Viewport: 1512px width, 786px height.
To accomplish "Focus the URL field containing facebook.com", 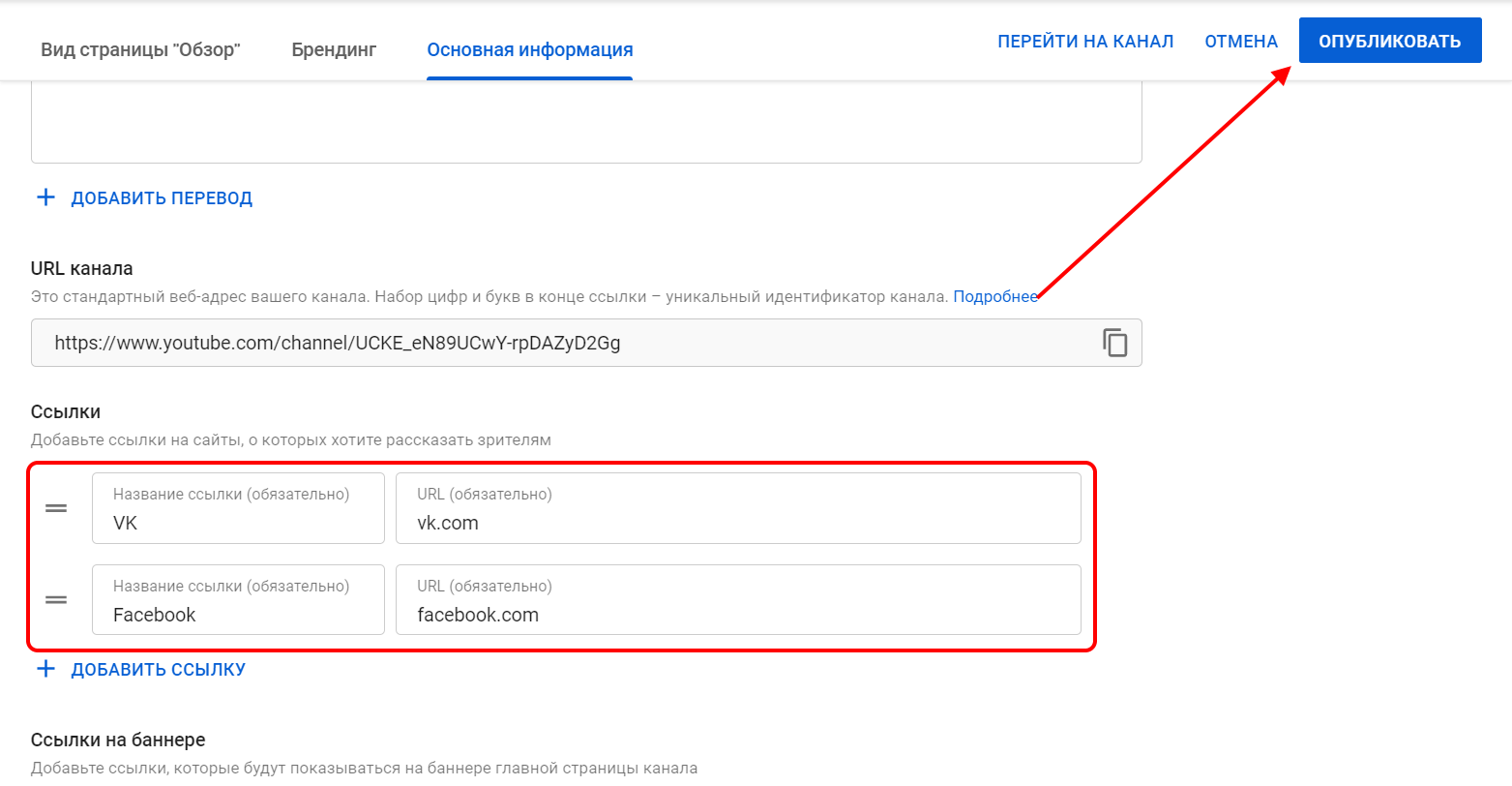I will pos(737,615).
